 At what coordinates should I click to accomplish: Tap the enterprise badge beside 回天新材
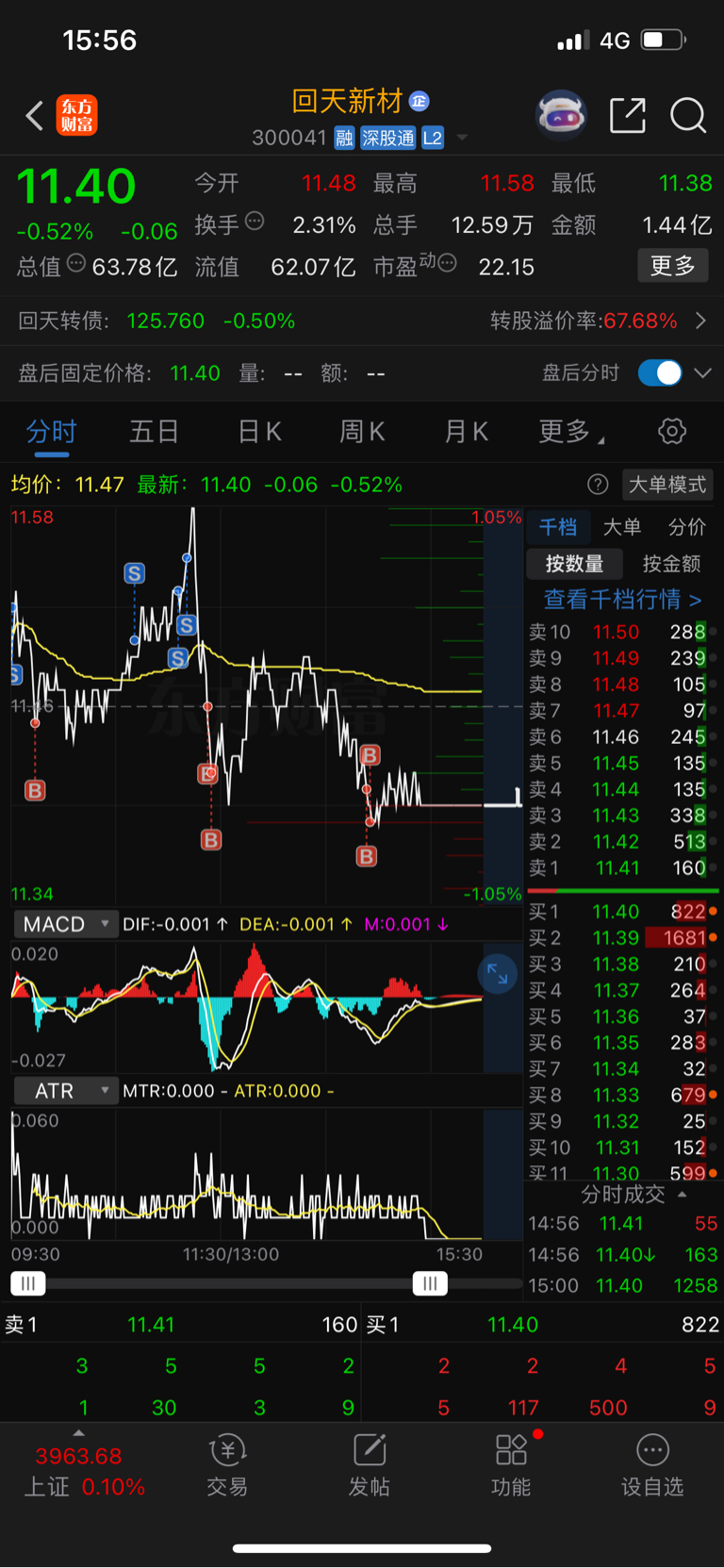420,101
